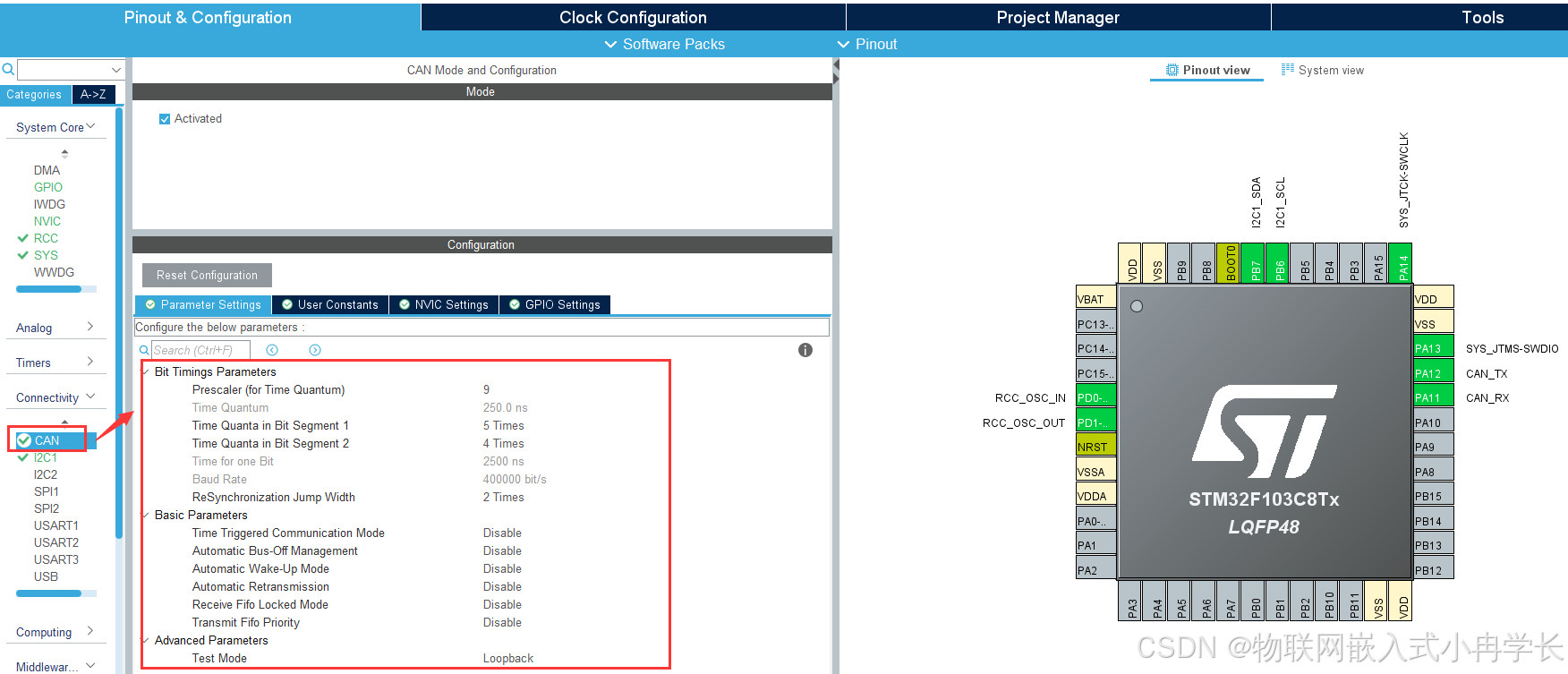
Task: Click the search magnifier icon in categories panel
Action: click(x=8, y=70)
